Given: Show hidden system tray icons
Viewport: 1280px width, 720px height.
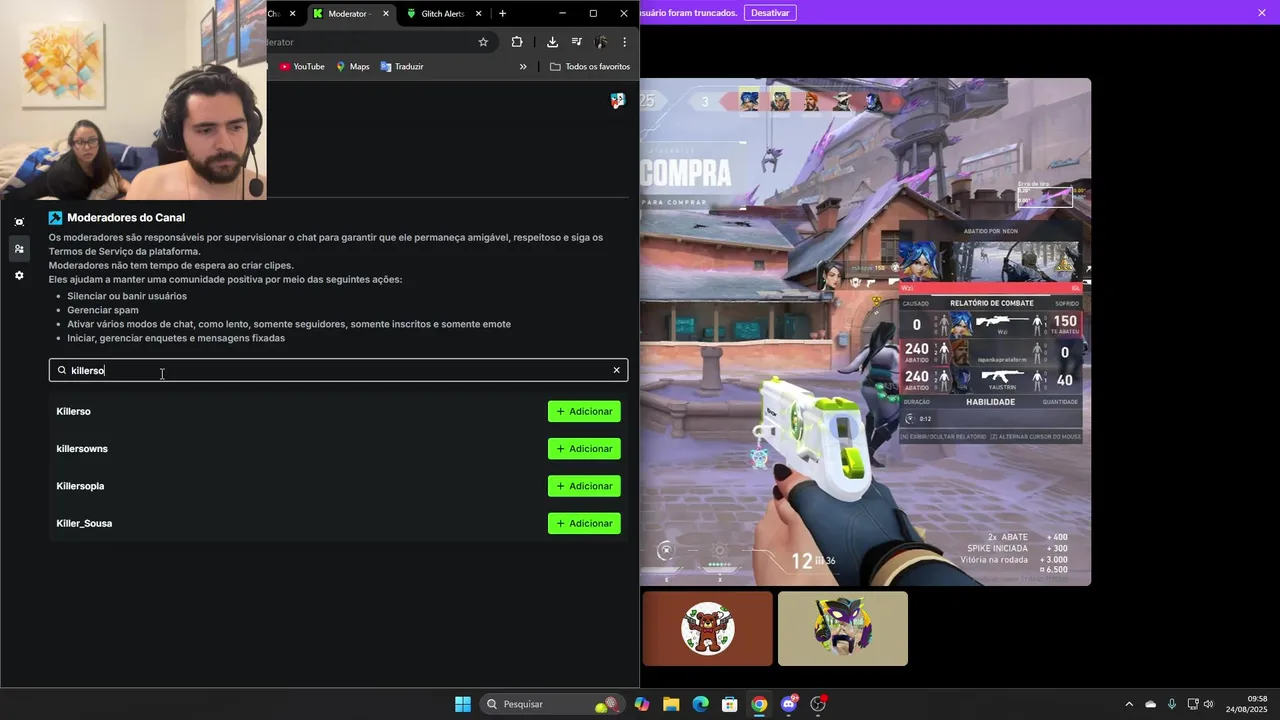Looking at the screenshot, I should click(x=1129, y=704).
